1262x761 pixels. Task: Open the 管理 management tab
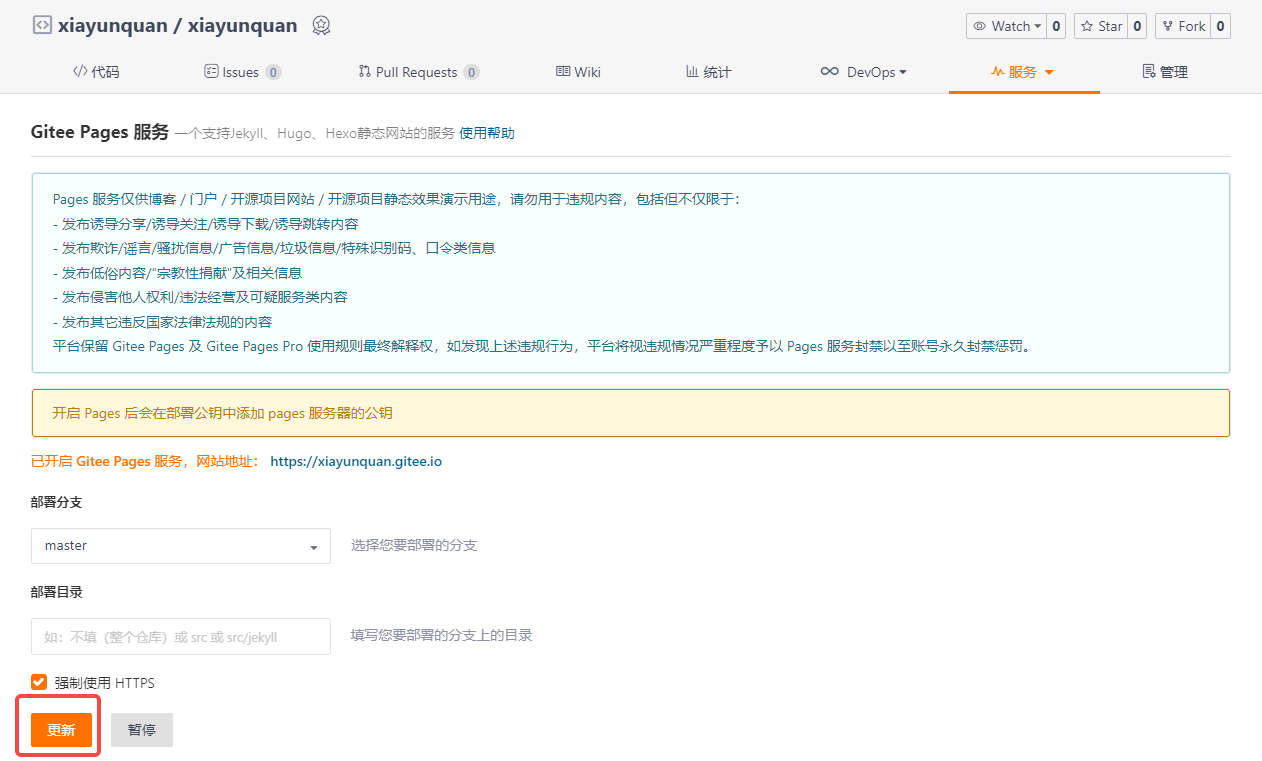[1165, 72]
